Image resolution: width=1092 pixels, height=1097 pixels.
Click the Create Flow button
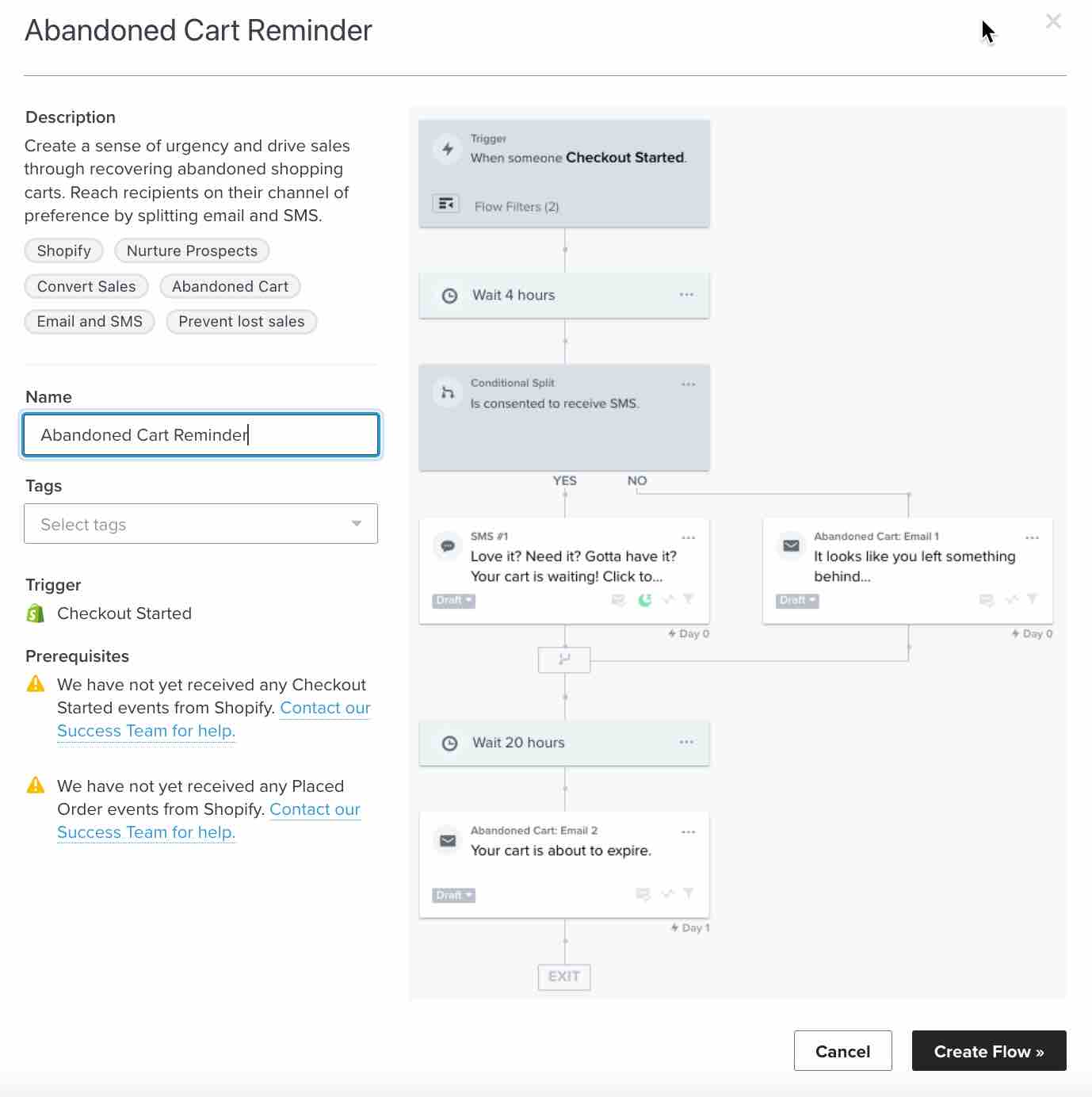[x=988, y=1051]
